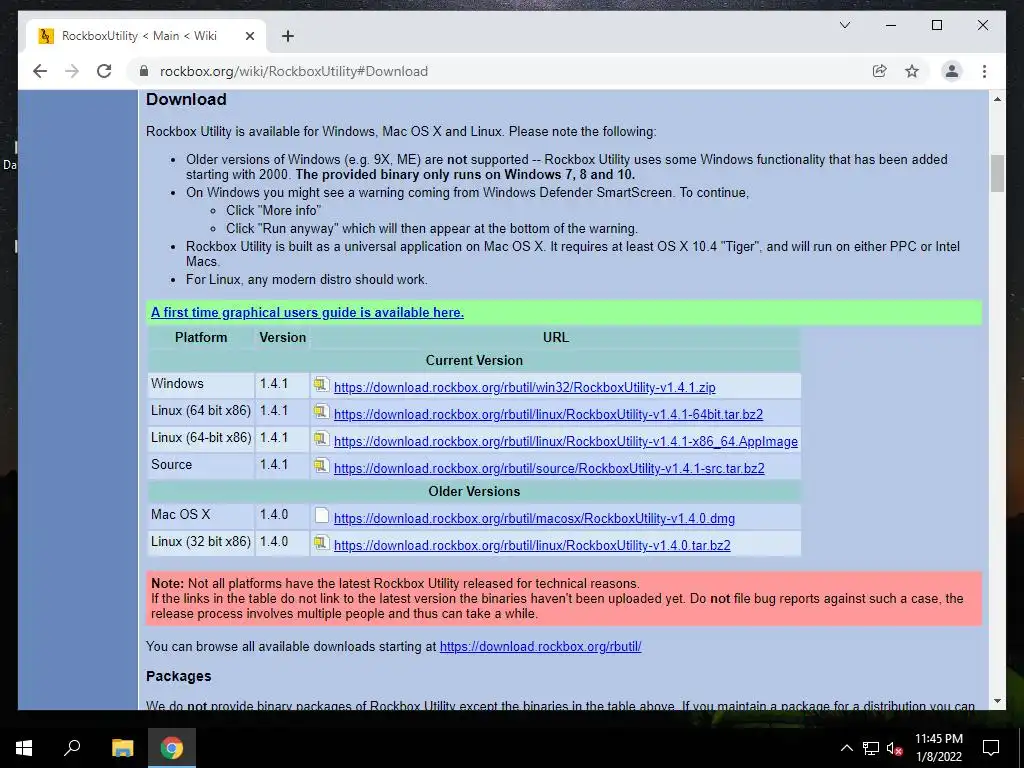This screenshot has height=768, width=1024.
Task: Open network status in system tray
Action: pyautogui.click(x=871, y=748)
